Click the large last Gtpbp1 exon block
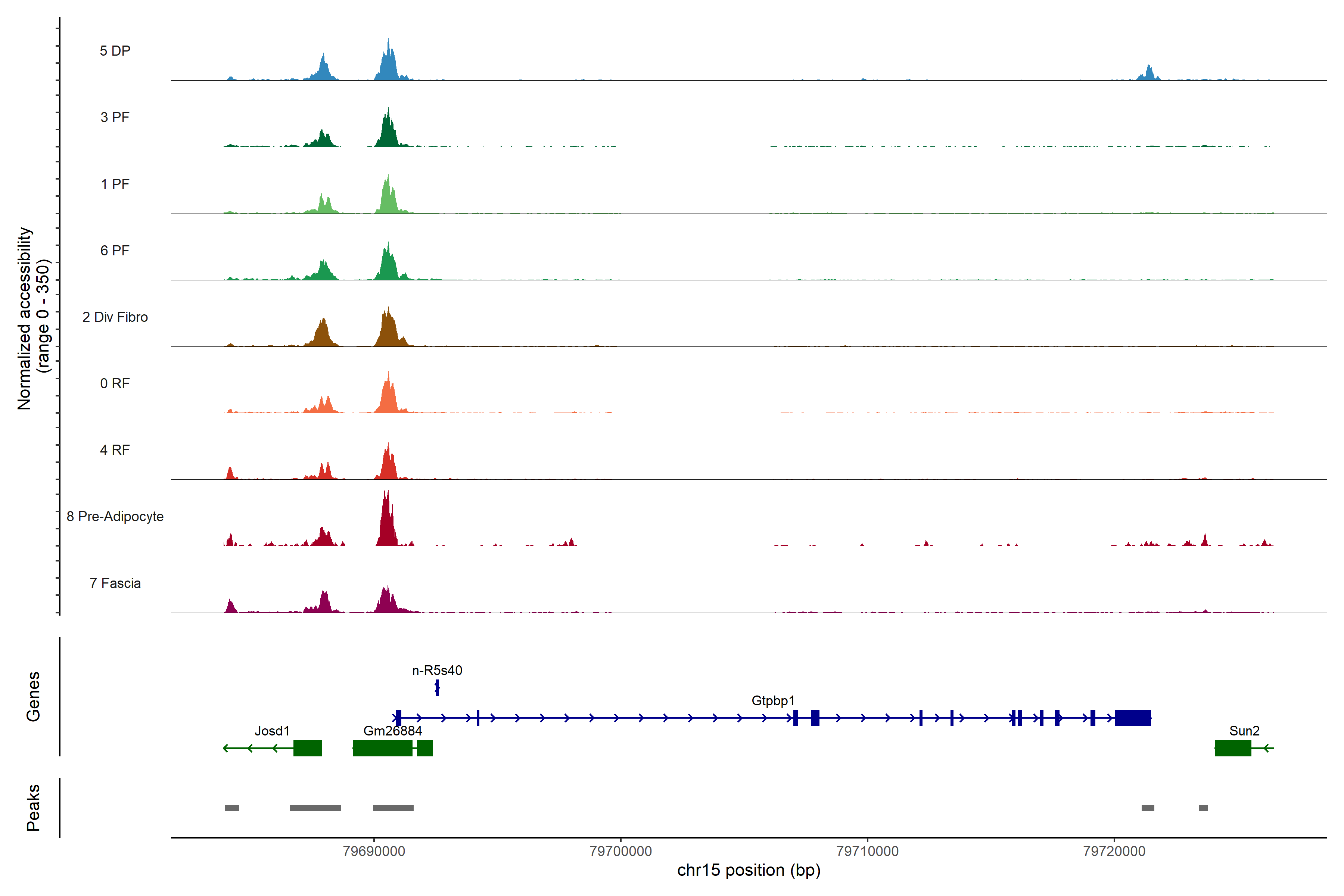This screenshot has width=1344, height=896. click(1133, 718)
